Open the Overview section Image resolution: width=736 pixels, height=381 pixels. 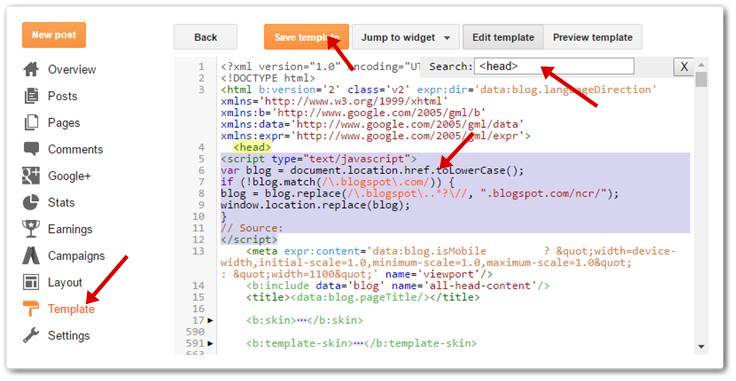click(72, 69)
